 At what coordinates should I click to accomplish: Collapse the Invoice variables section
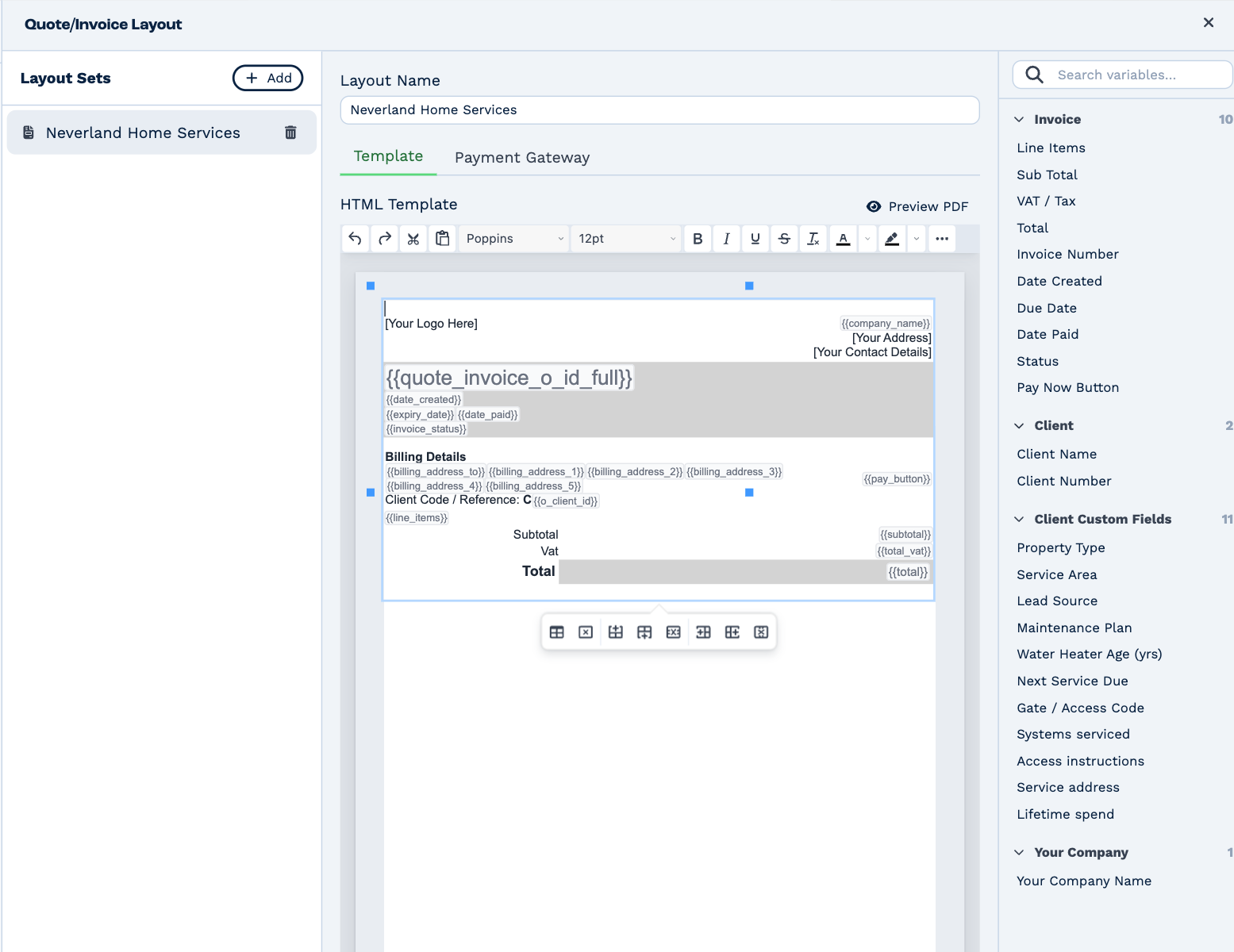click(x=1019, y=119)
